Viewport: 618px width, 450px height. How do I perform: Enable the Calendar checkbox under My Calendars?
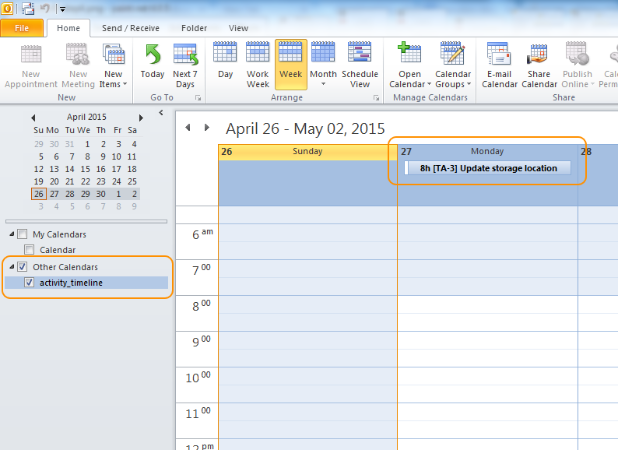[x=28, y=249]
